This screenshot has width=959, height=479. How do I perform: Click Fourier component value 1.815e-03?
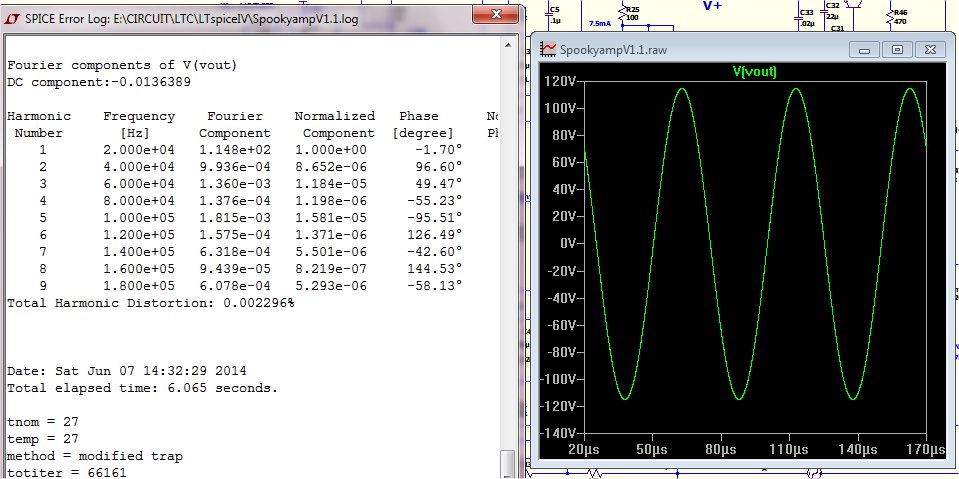click(235, 218)
